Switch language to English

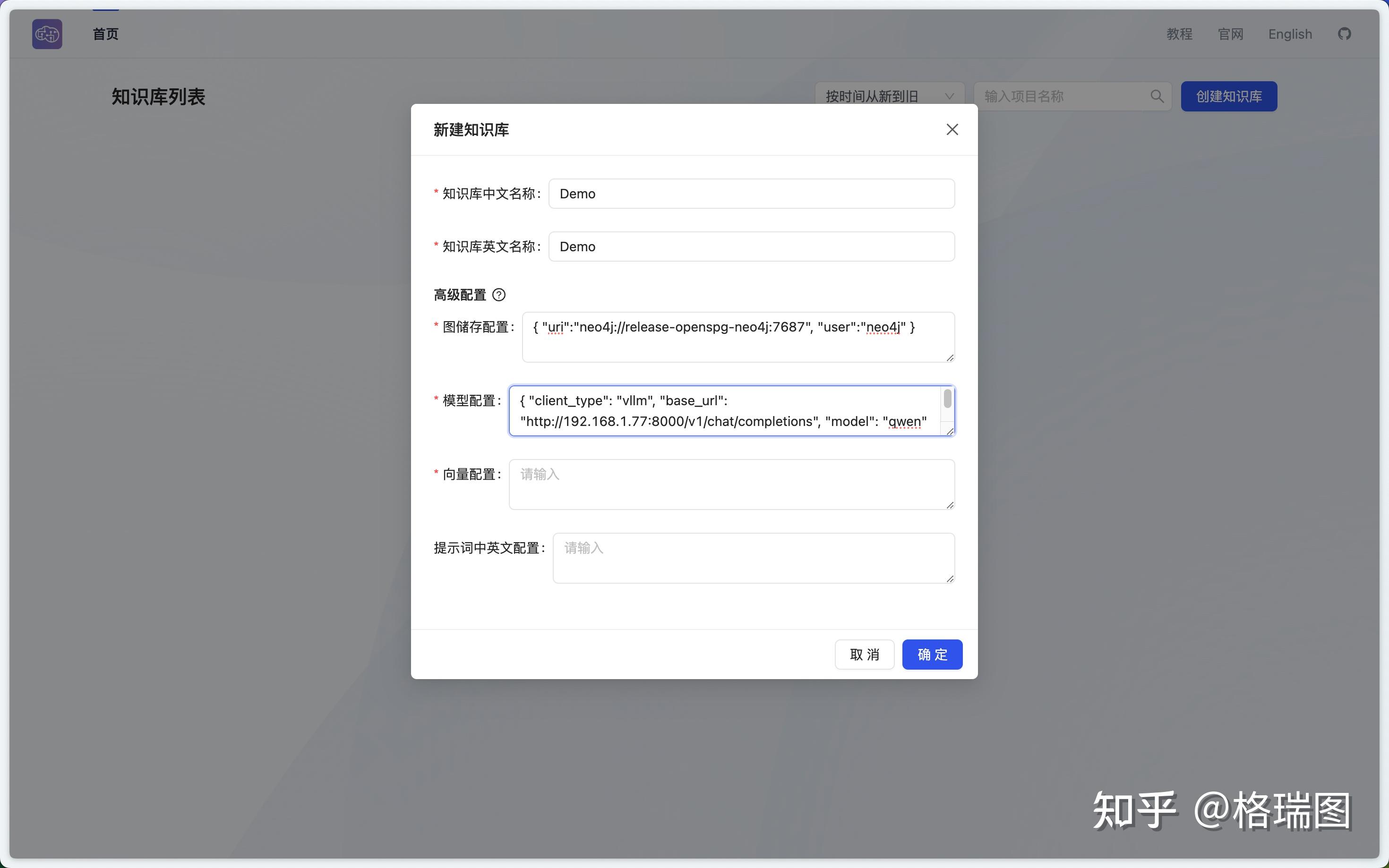[x=1290, y=34]
